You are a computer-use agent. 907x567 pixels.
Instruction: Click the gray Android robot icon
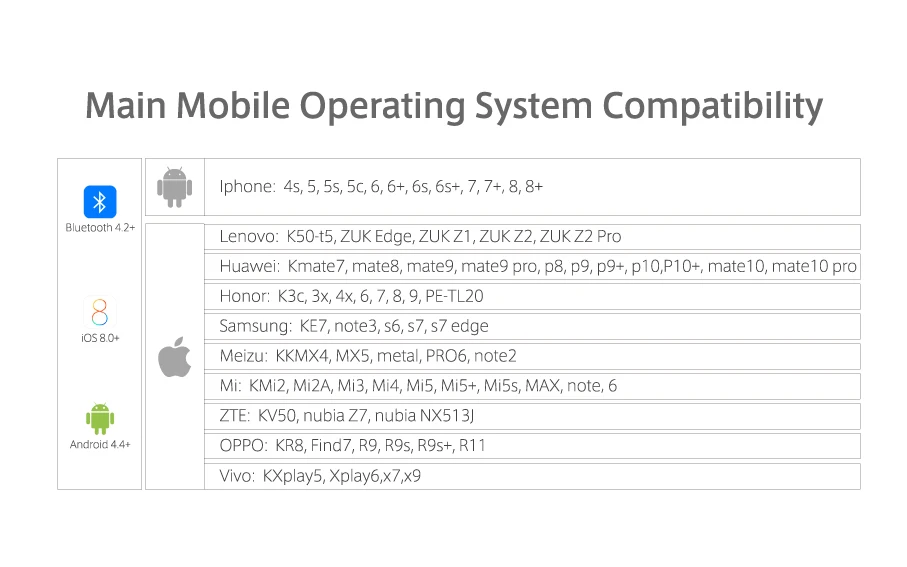(175, 187)
